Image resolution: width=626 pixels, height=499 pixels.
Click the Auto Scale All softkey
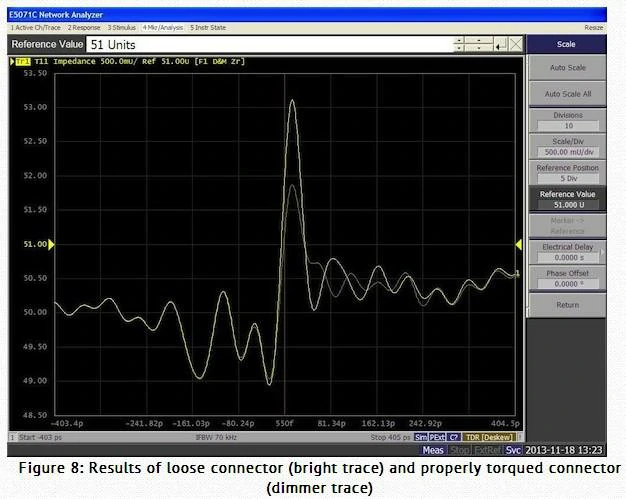coord(568,94)
